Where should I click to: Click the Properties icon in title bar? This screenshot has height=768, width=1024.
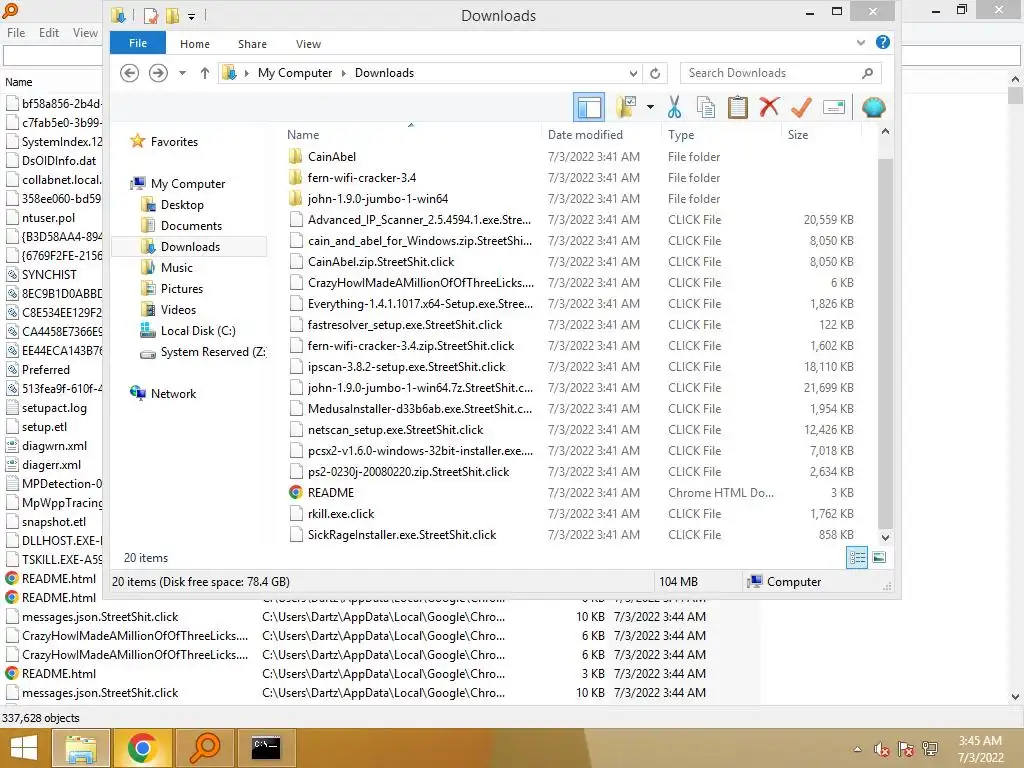click(x=151, y=16)
